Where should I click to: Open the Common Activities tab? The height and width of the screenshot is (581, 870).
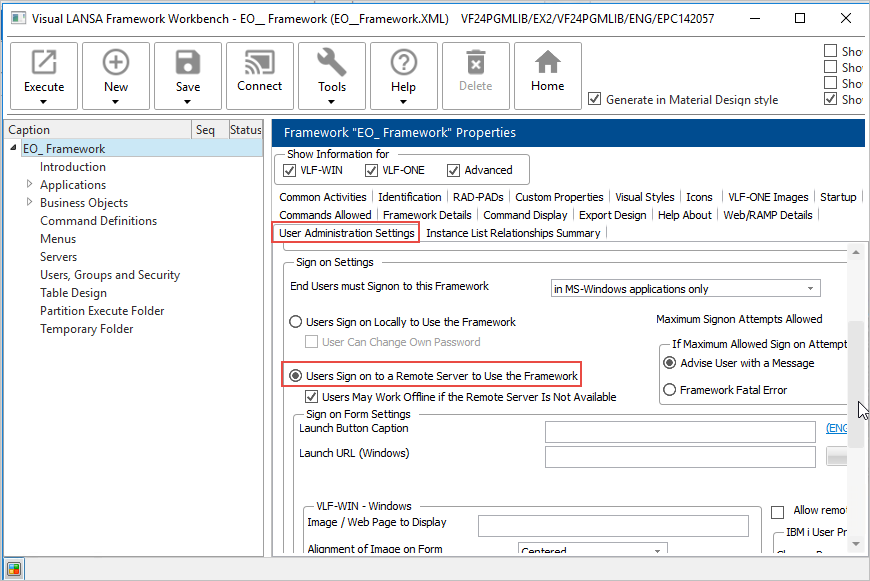[323, 197]
